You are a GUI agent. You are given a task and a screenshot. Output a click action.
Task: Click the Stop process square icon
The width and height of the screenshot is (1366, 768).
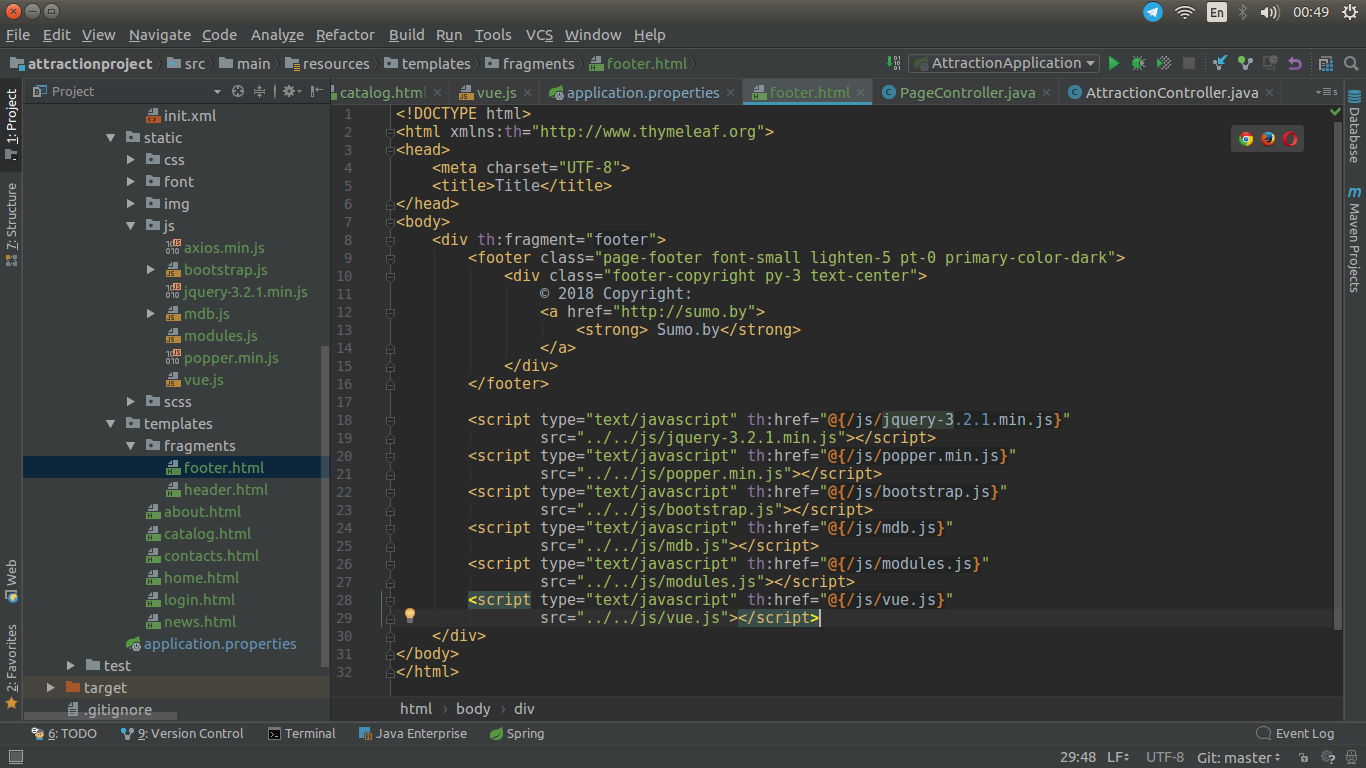coord(1188,63)
